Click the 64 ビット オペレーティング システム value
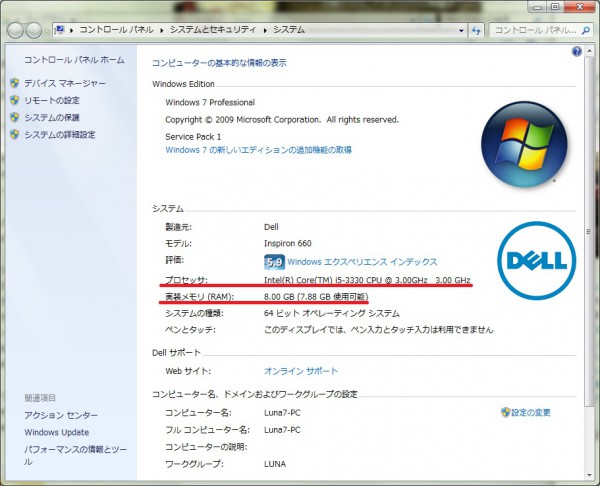 (x=332, y=313)
